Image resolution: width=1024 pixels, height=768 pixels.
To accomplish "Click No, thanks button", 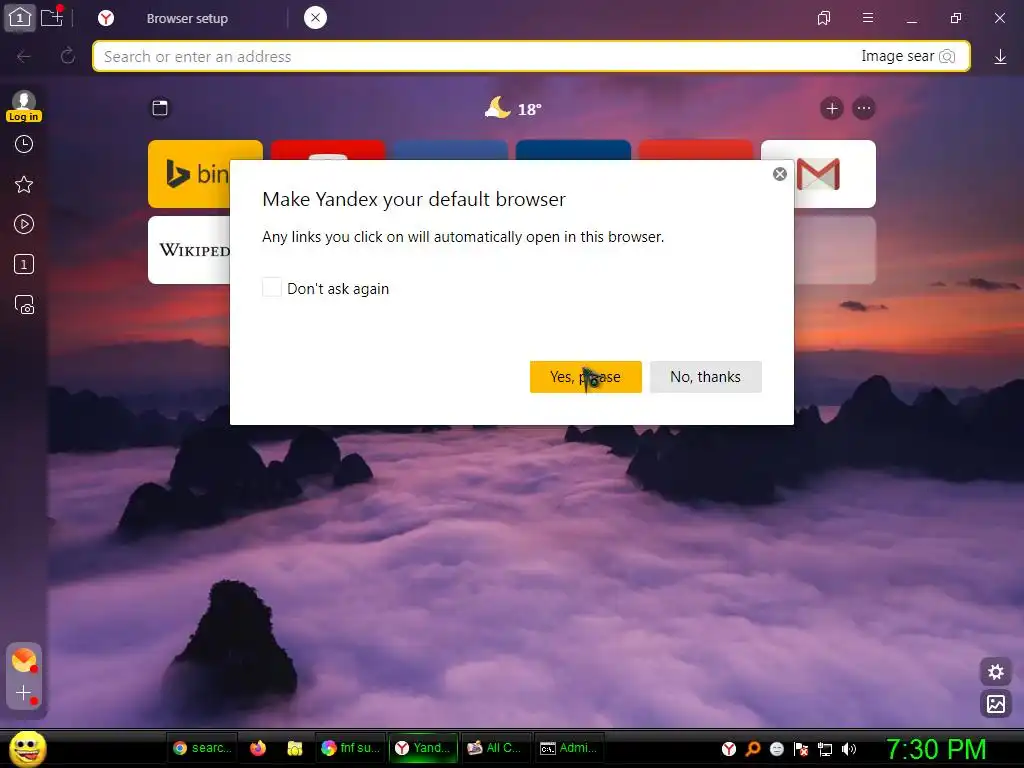I will point(705,377).
